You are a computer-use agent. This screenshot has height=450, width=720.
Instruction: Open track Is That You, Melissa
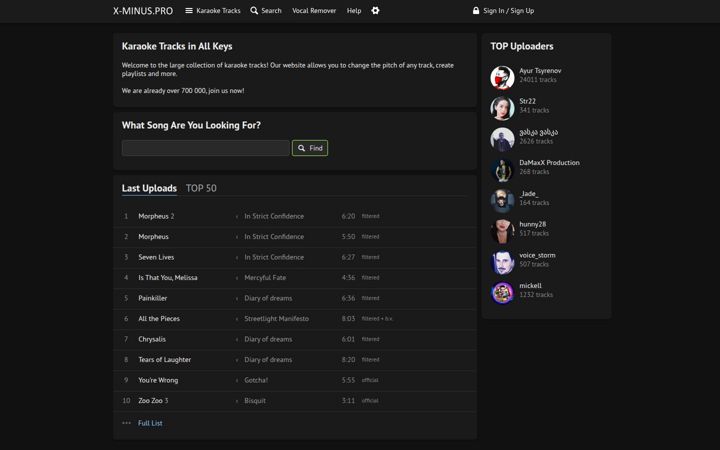[168, 278]
